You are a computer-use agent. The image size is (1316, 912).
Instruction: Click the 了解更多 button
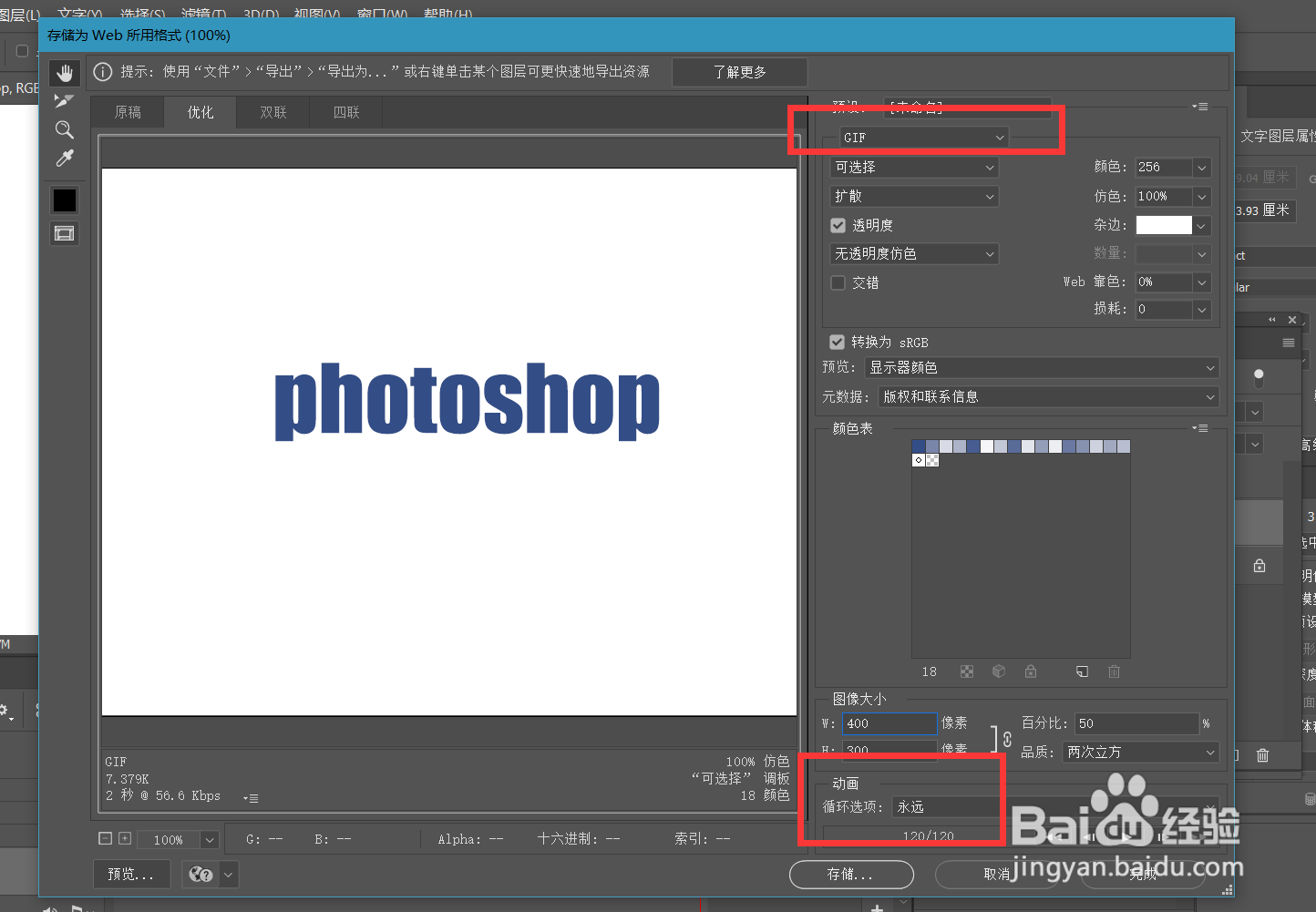tap(739, 72)
